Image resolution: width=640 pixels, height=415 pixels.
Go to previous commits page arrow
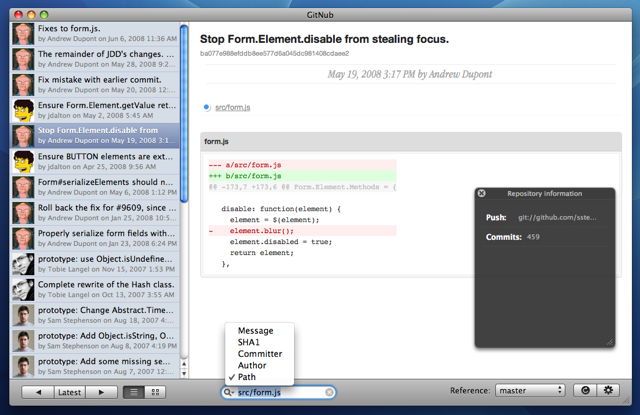pyautogui.click(x=38, y=392)
